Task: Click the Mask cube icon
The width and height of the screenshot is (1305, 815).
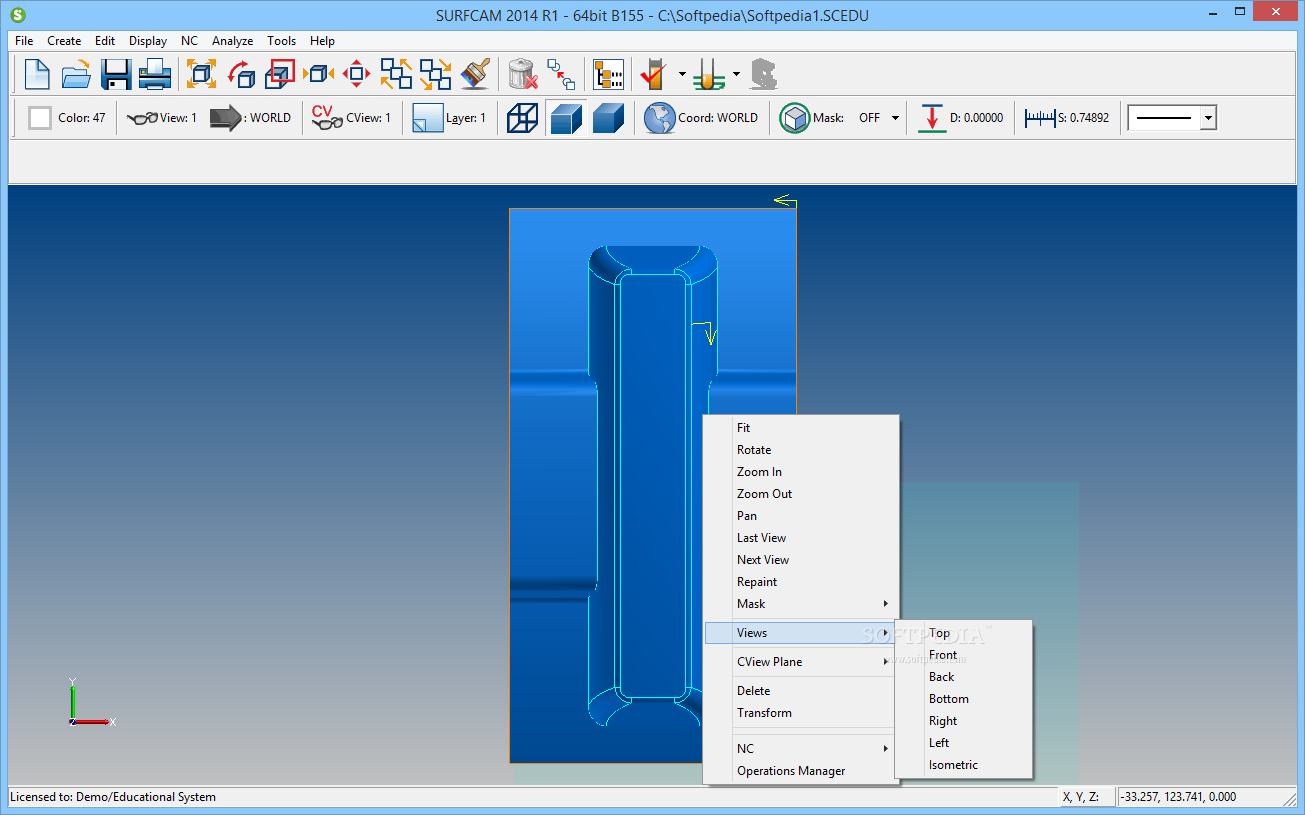Action: (x=795, y=118)
